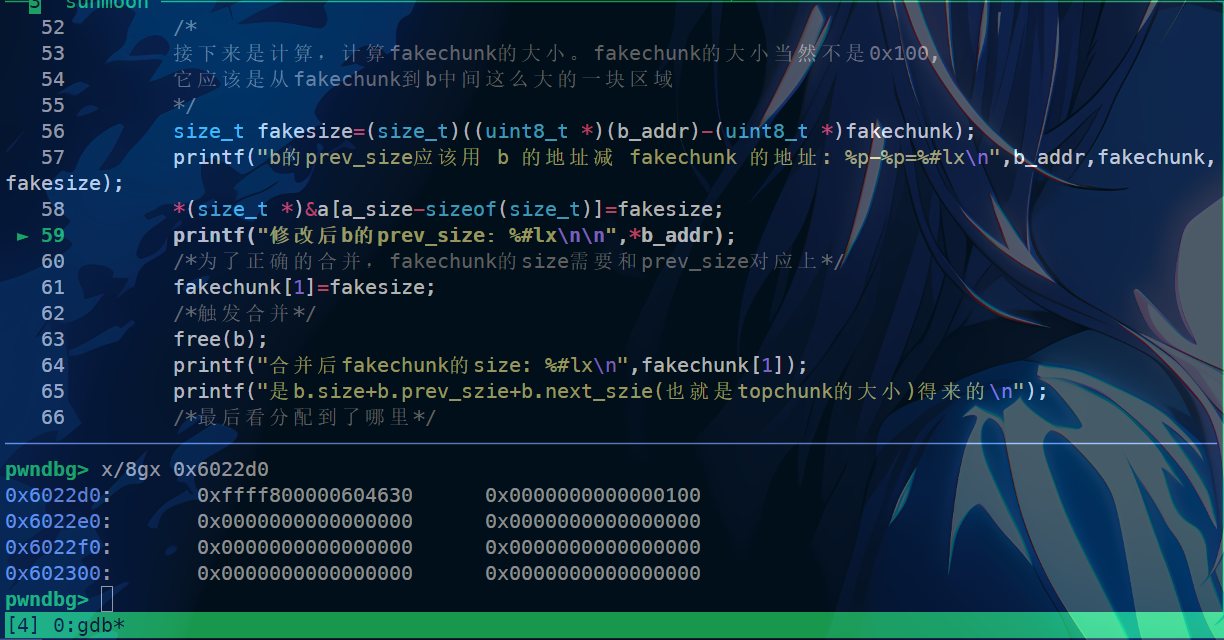Click line number 58

(x=53, y=209)
